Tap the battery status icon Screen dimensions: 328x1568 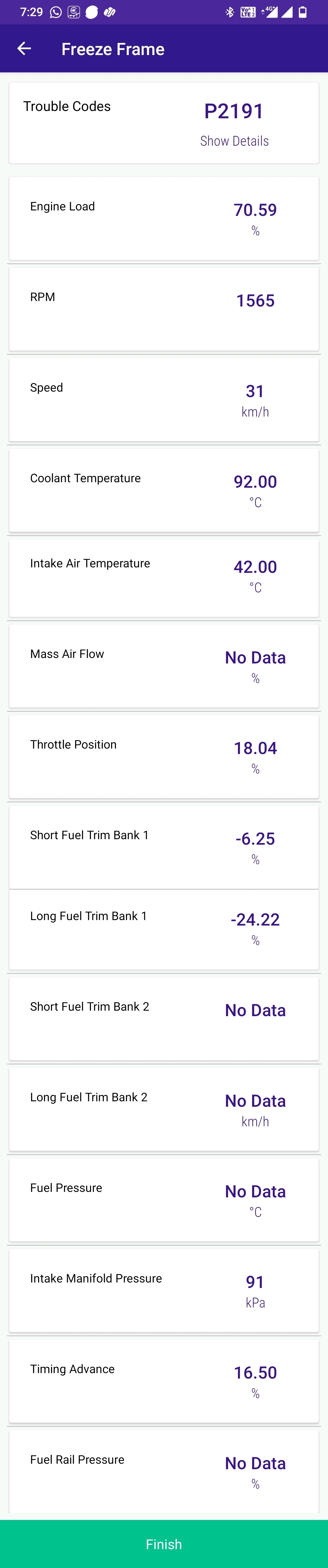point(302,12)
